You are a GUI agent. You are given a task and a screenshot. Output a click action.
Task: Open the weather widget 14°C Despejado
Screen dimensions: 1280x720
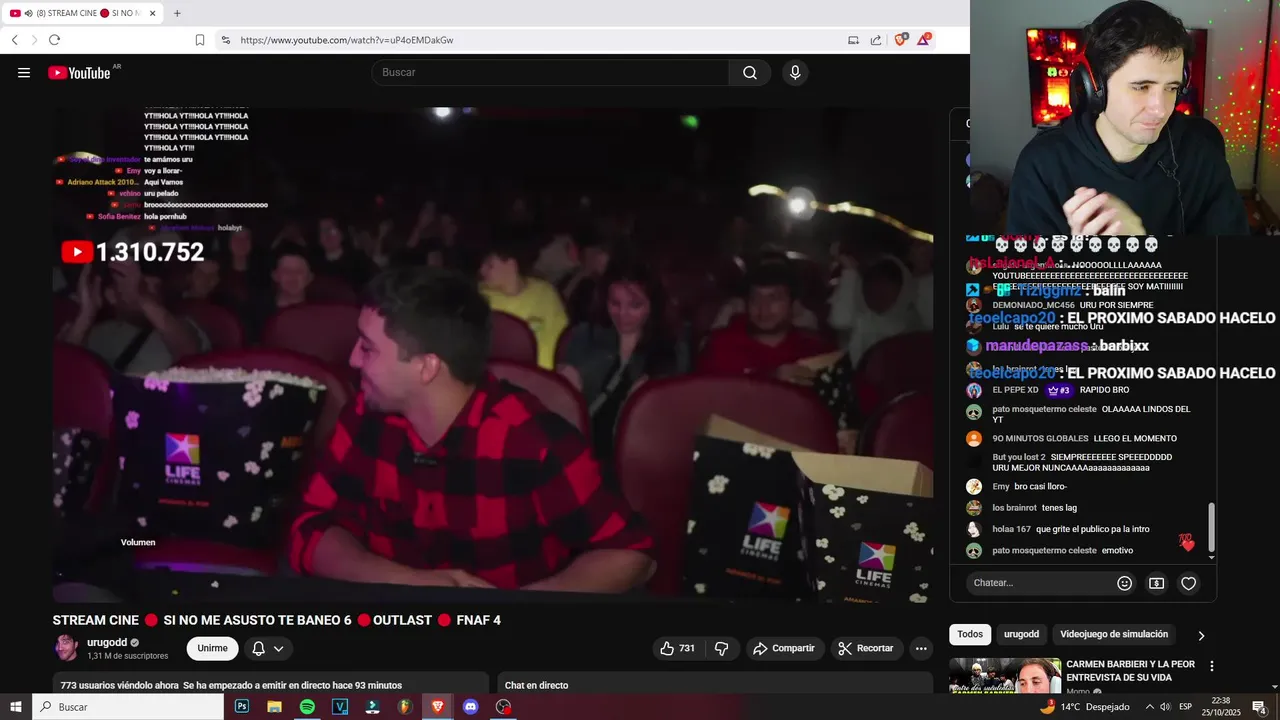click(1084, 706)
